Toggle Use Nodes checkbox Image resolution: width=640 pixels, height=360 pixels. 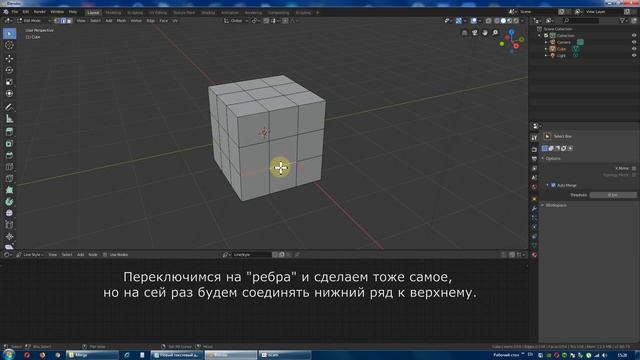click(x=105, y=255)
